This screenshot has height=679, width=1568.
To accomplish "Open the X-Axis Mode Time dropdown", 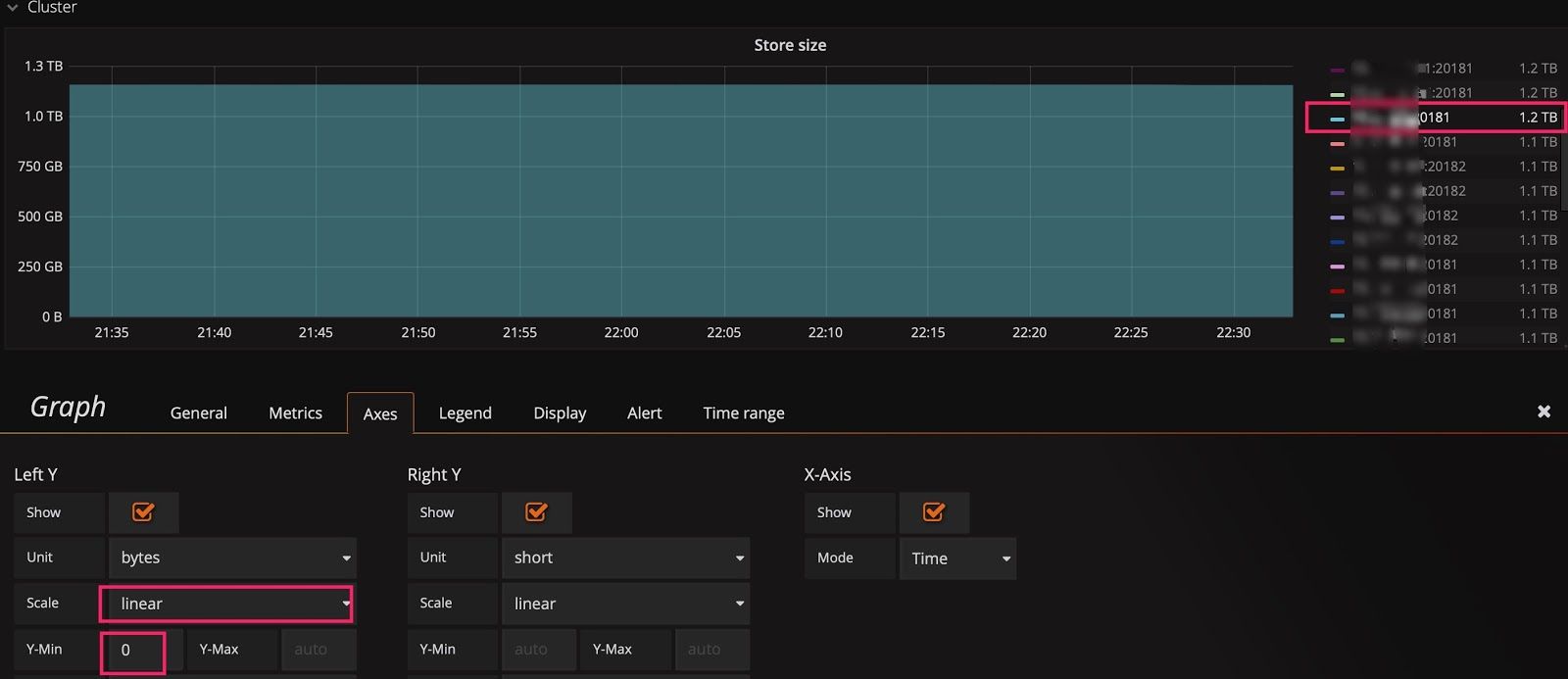I will tap(957, 558).
